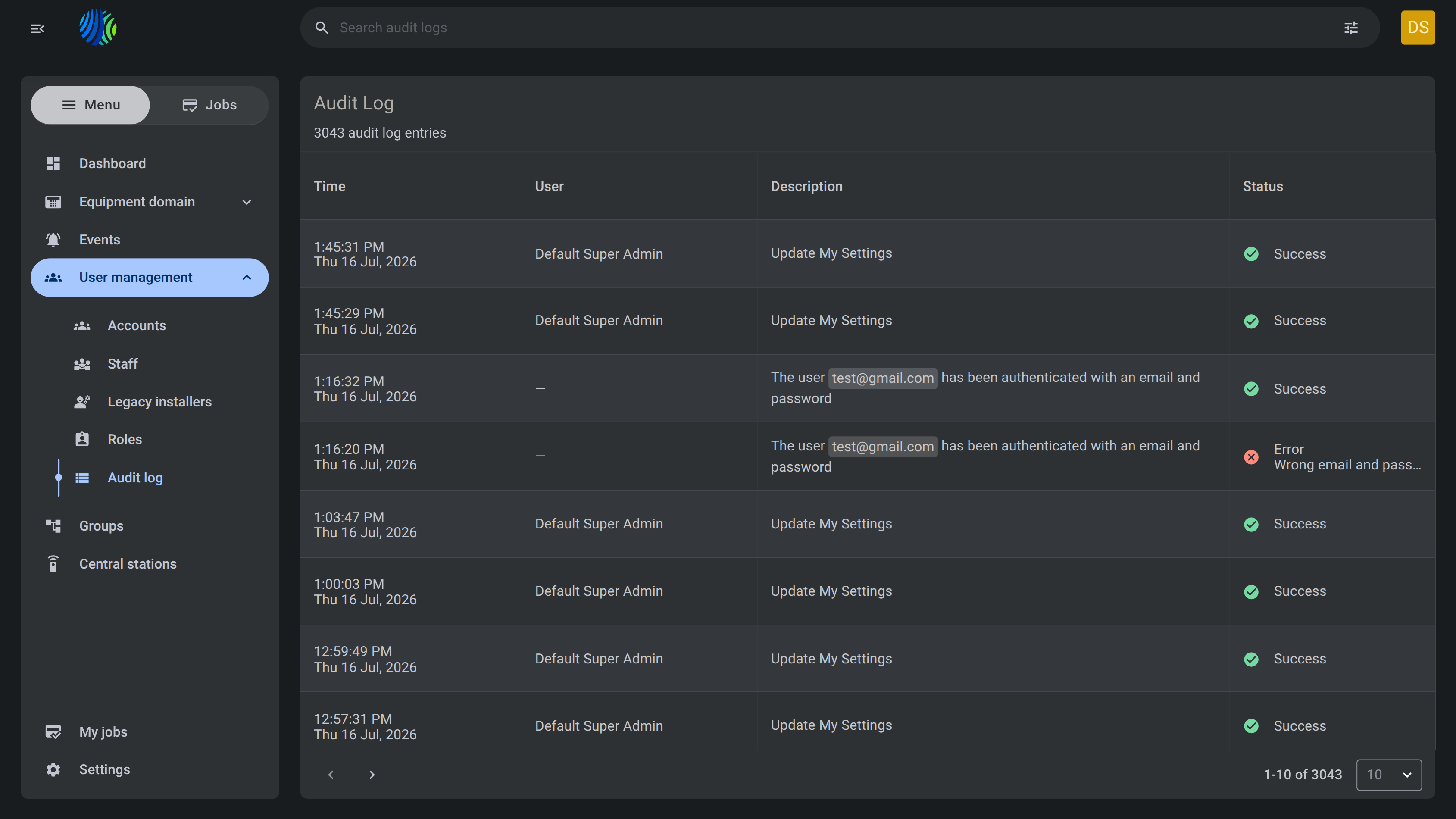The width and height of the screenshot is (1456, 819).
Task: Click the Settings gear icon
Action: click(53, 769)
